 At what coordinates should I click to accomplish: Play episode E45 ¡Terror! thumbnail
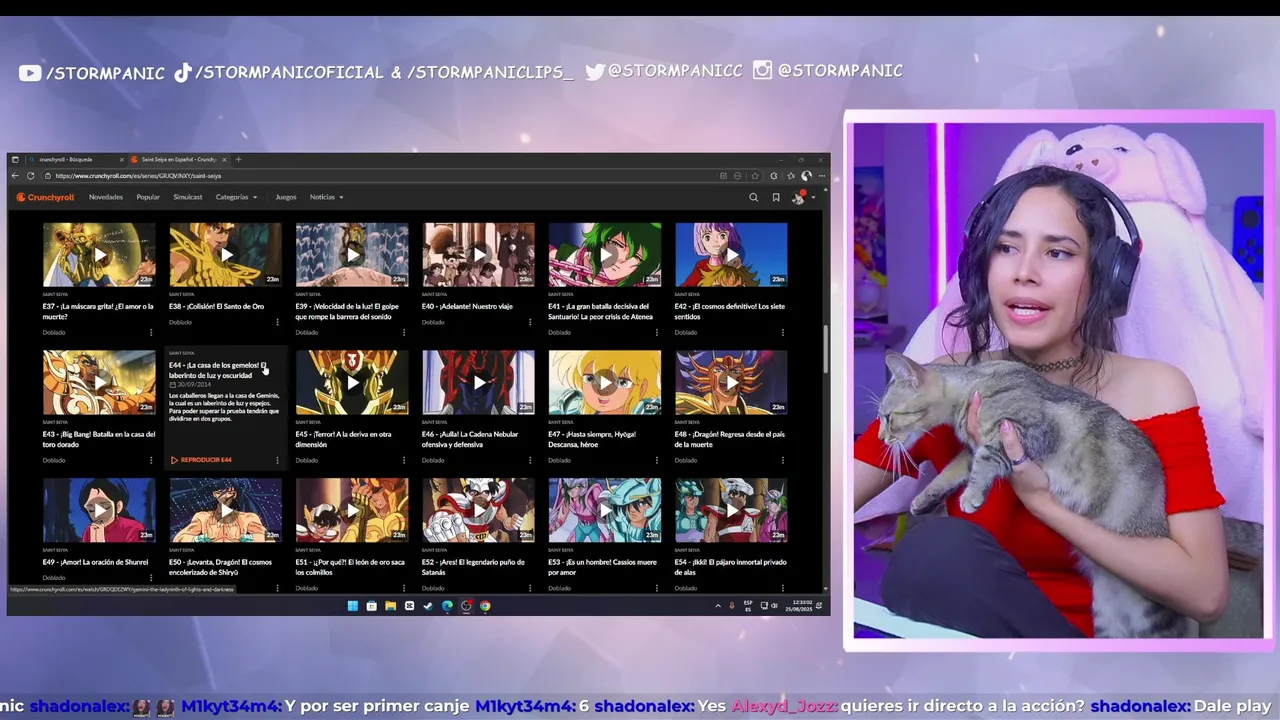coord(352,382)
